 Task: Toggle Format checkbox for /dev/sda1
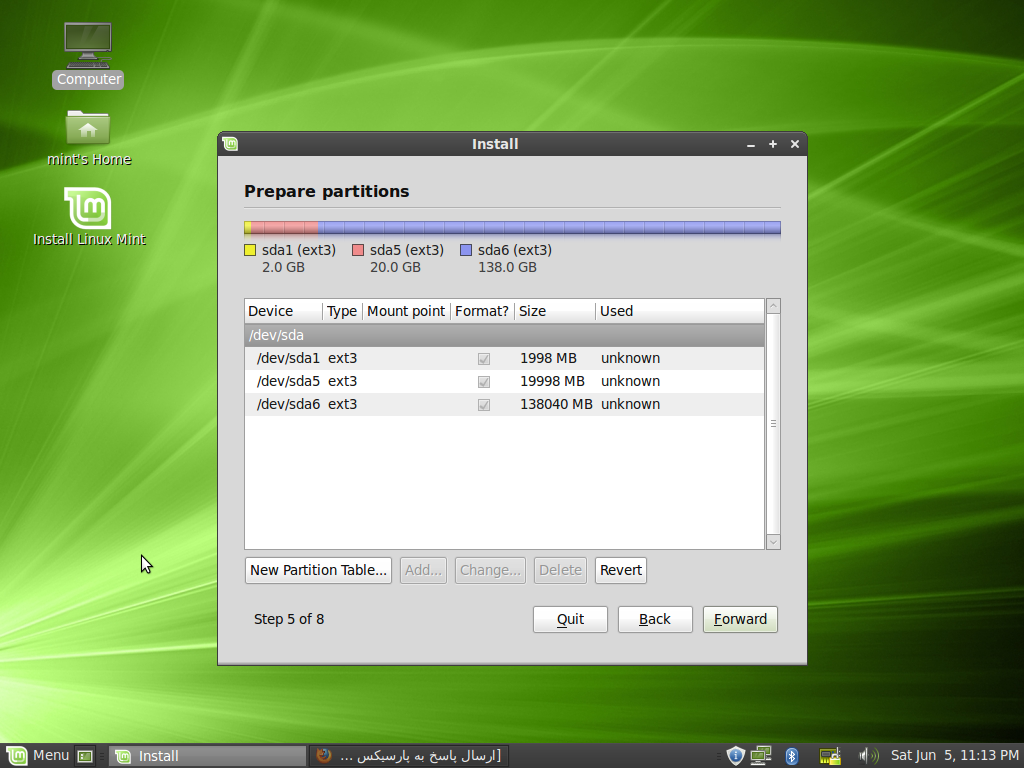point(484,359)
